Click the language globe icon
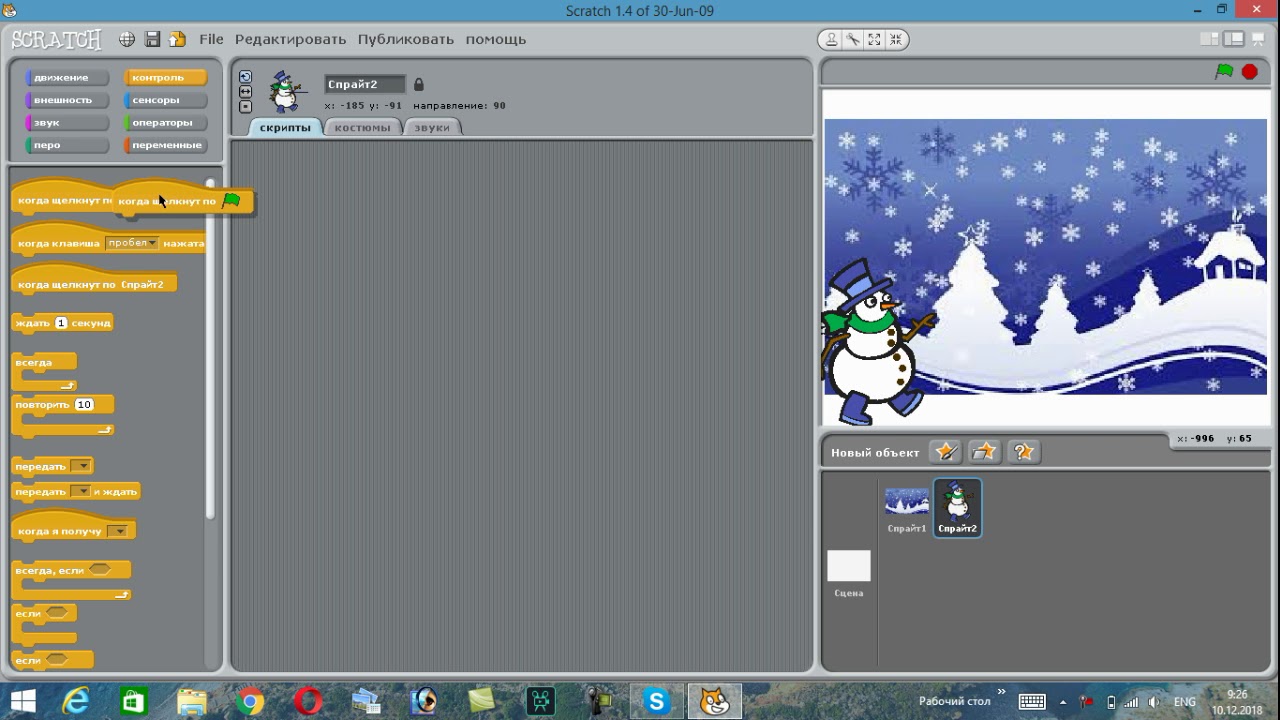Image resolution: width=1280 pixels, height=720 pixels. 127,39
